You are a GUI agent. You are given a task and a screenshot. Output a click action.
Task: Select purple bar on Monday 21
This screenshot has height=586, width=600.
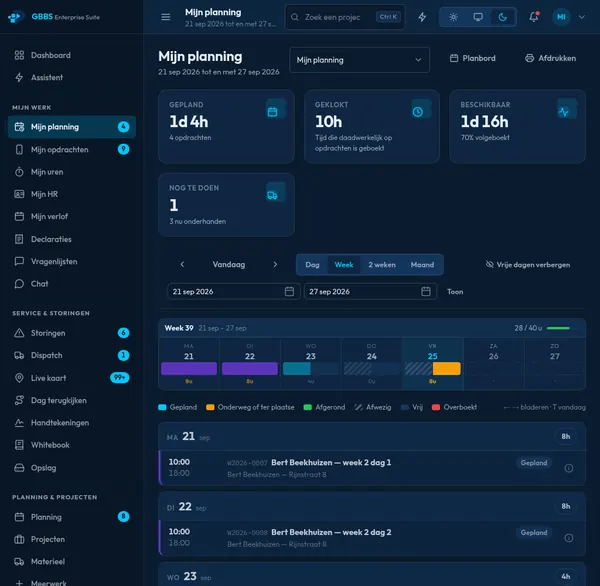point(189,369)
